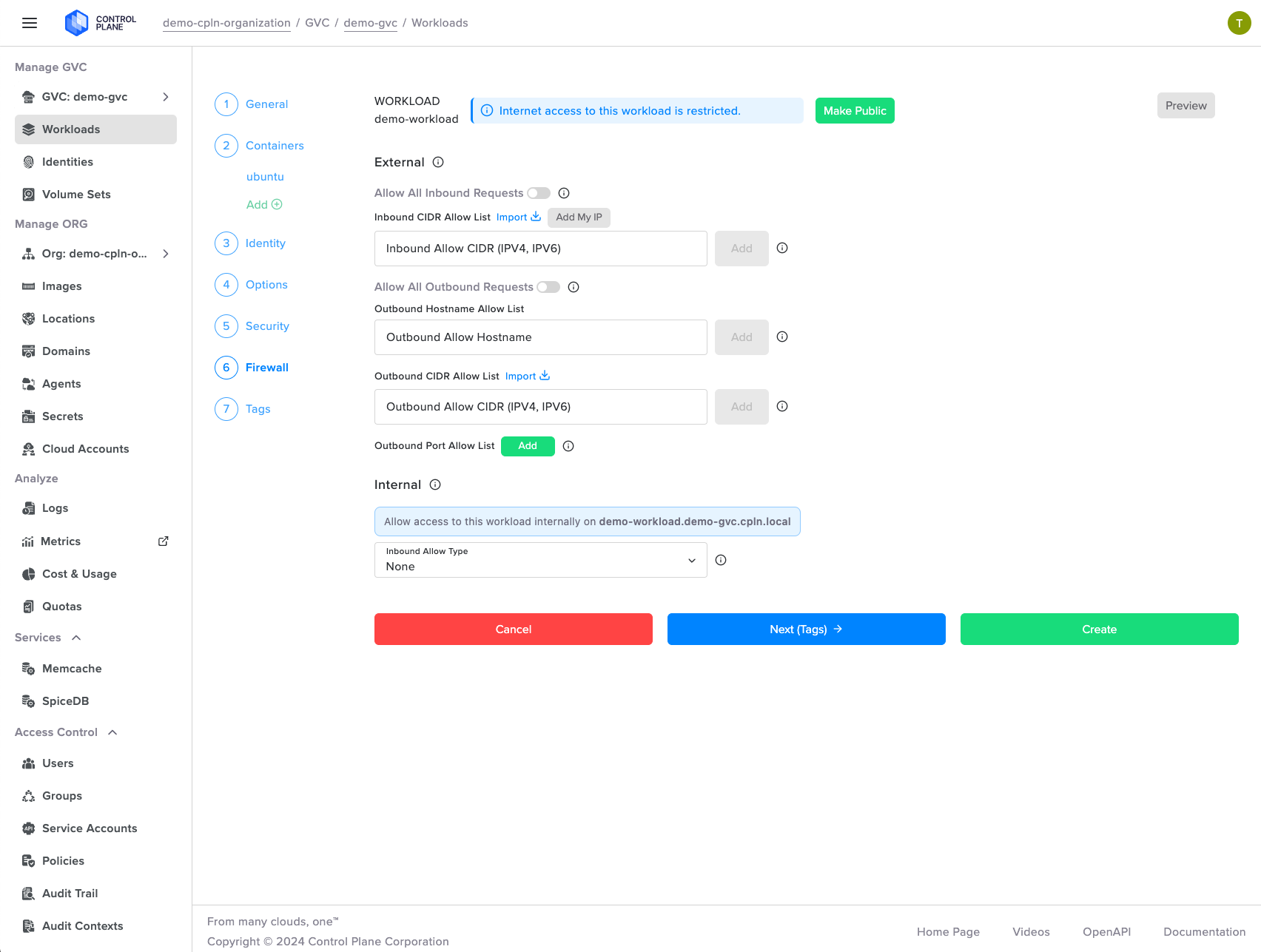Viewport: 1261px width, 952px height.
Task: Enable Allow All Inbound Requests
Action: click(x=539, y=192)
